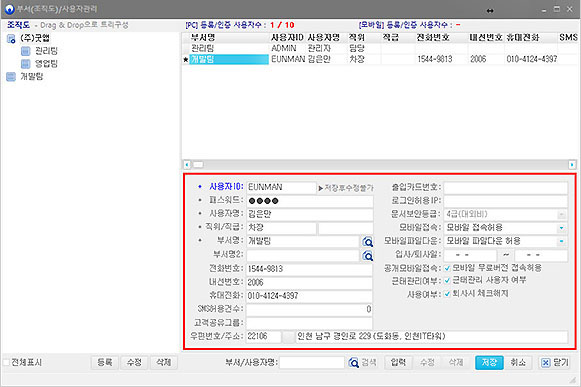Uncheck 퇴사시 체크해제 checkbox
This screenshot has width=581, height=387.
pos(447,294)
